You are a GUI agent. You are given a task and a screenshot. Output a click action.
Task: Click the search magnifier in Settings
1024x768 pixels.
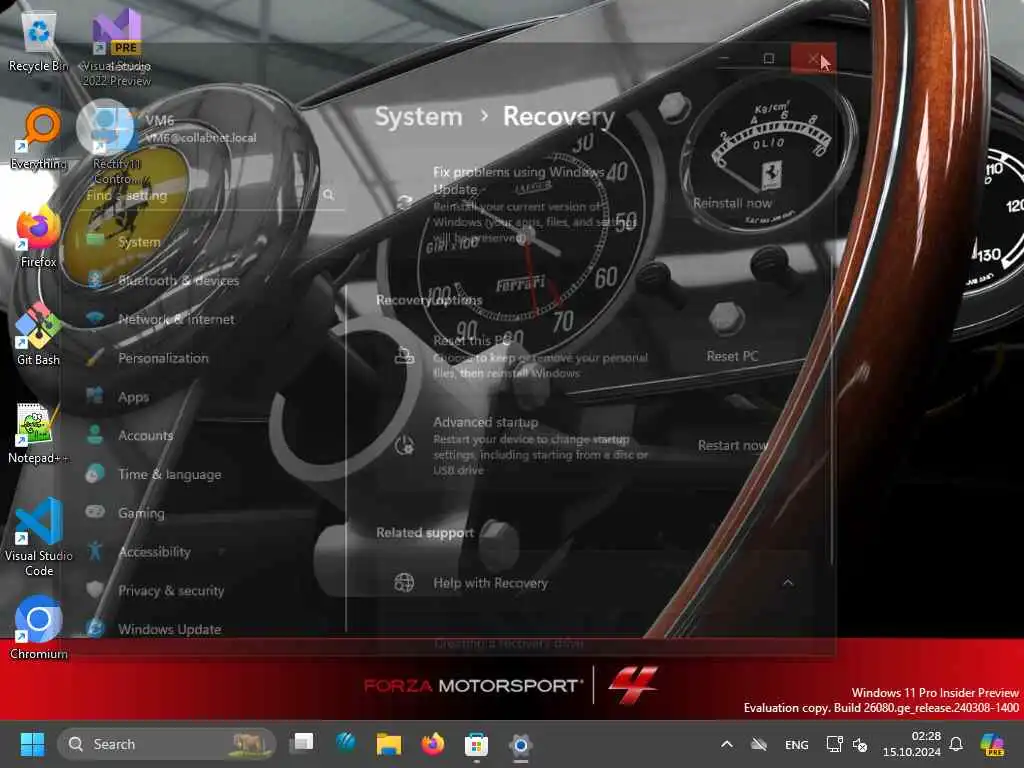tap(328, 195)
